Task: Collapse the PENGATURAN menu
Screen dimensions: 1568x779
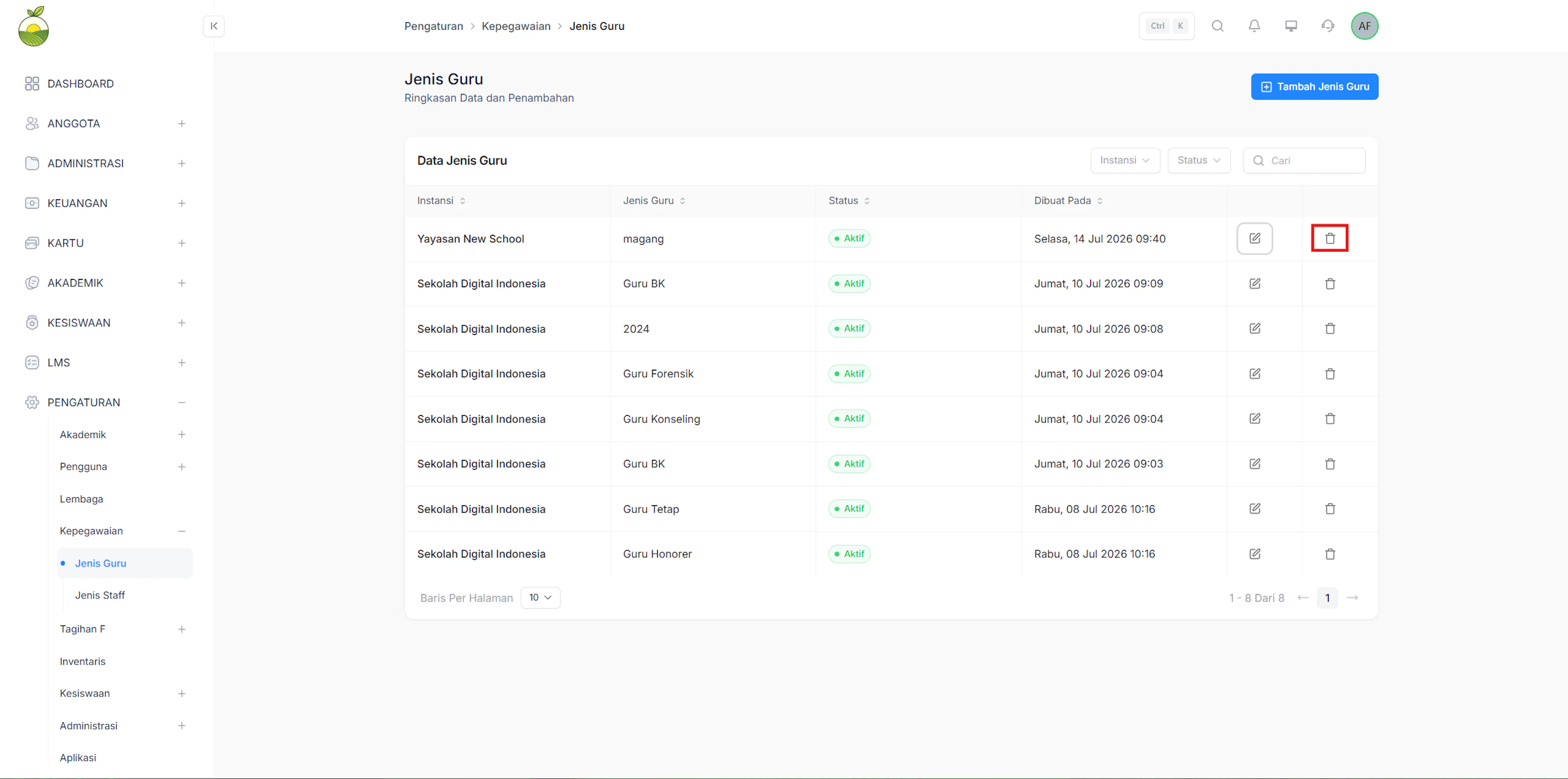Action: (x=181, y=403)
